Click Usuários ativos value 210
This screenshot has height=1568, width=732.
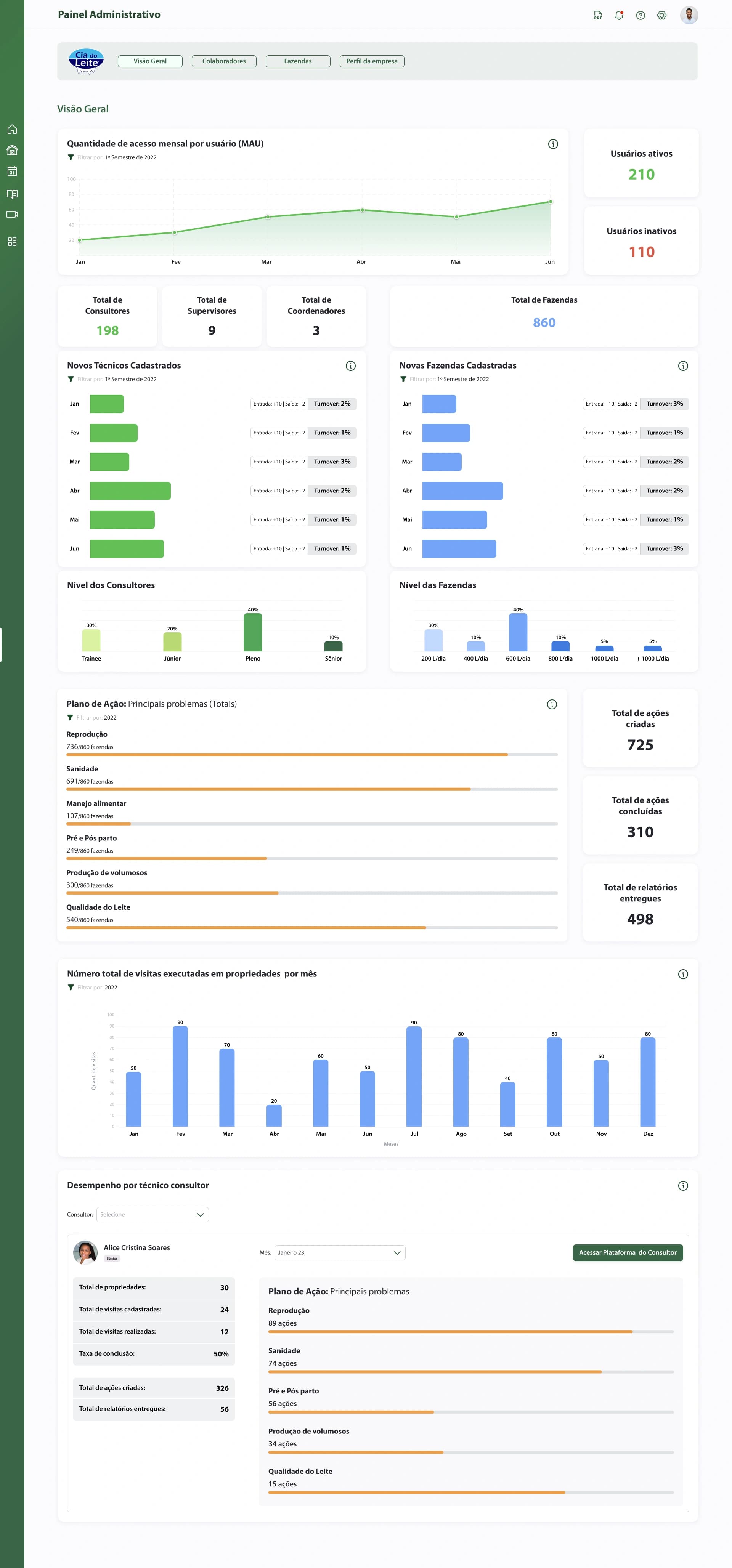641,175
